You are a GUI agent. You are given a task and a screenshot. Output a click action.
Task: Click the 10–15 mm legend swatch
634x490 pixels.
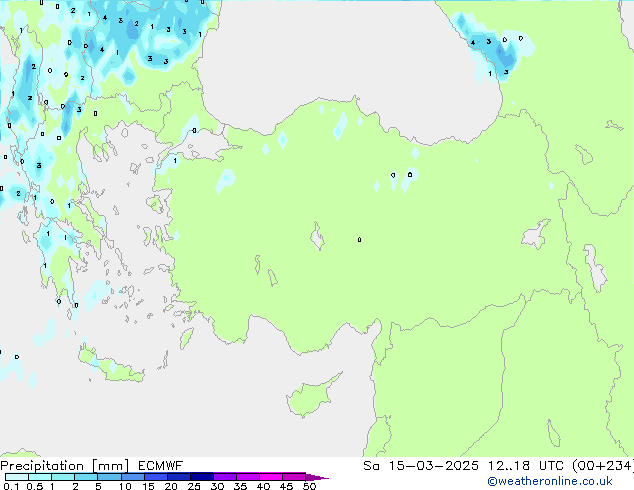tap(132, 477)
